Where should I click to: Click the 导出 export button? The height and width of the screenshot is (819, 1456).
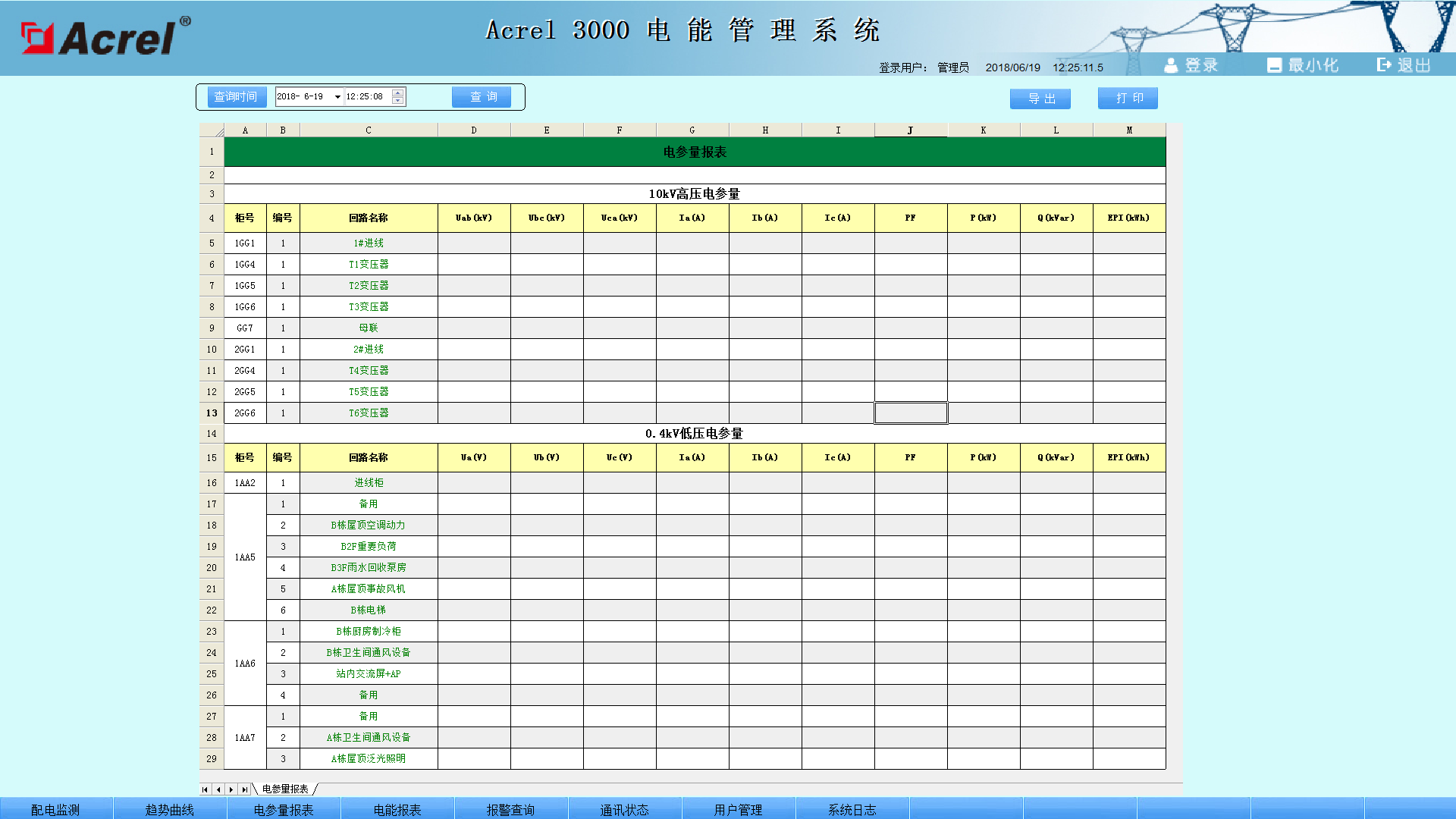tap(1040, 99)
